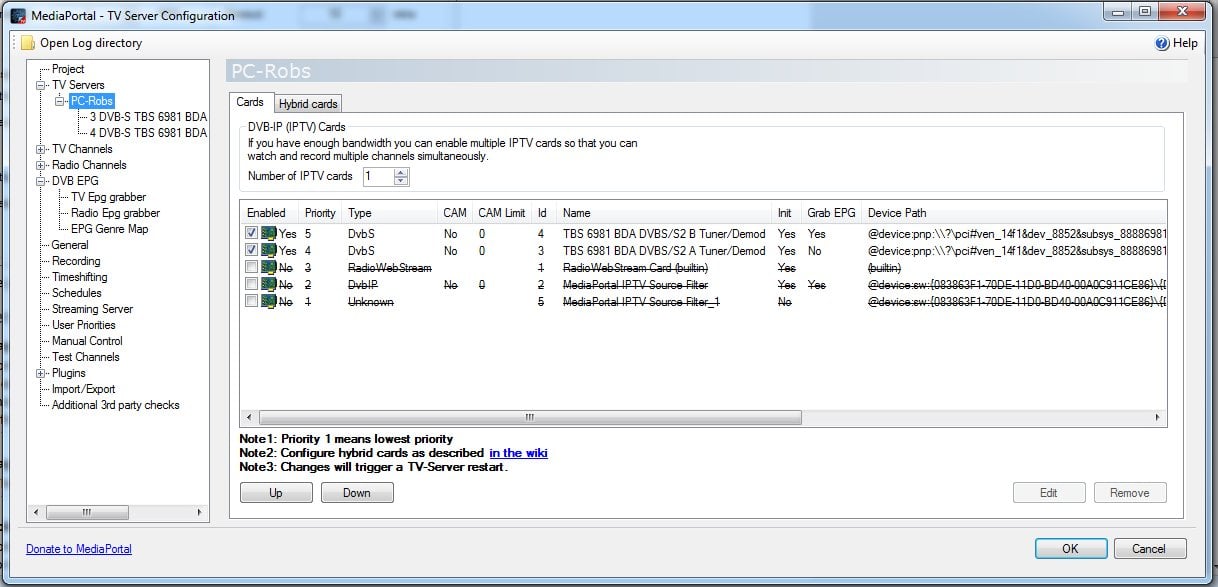Screen dimensions: 1218x587
Task: Open Additional 3rd party checks tree item
Action: coord(116,405)
